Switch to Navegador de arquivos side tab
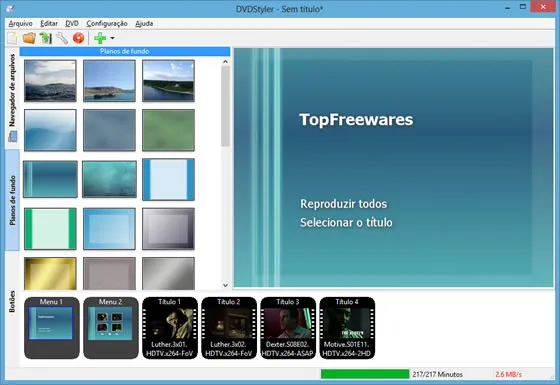This screenshot has width=560, height=385. (12, 98)
